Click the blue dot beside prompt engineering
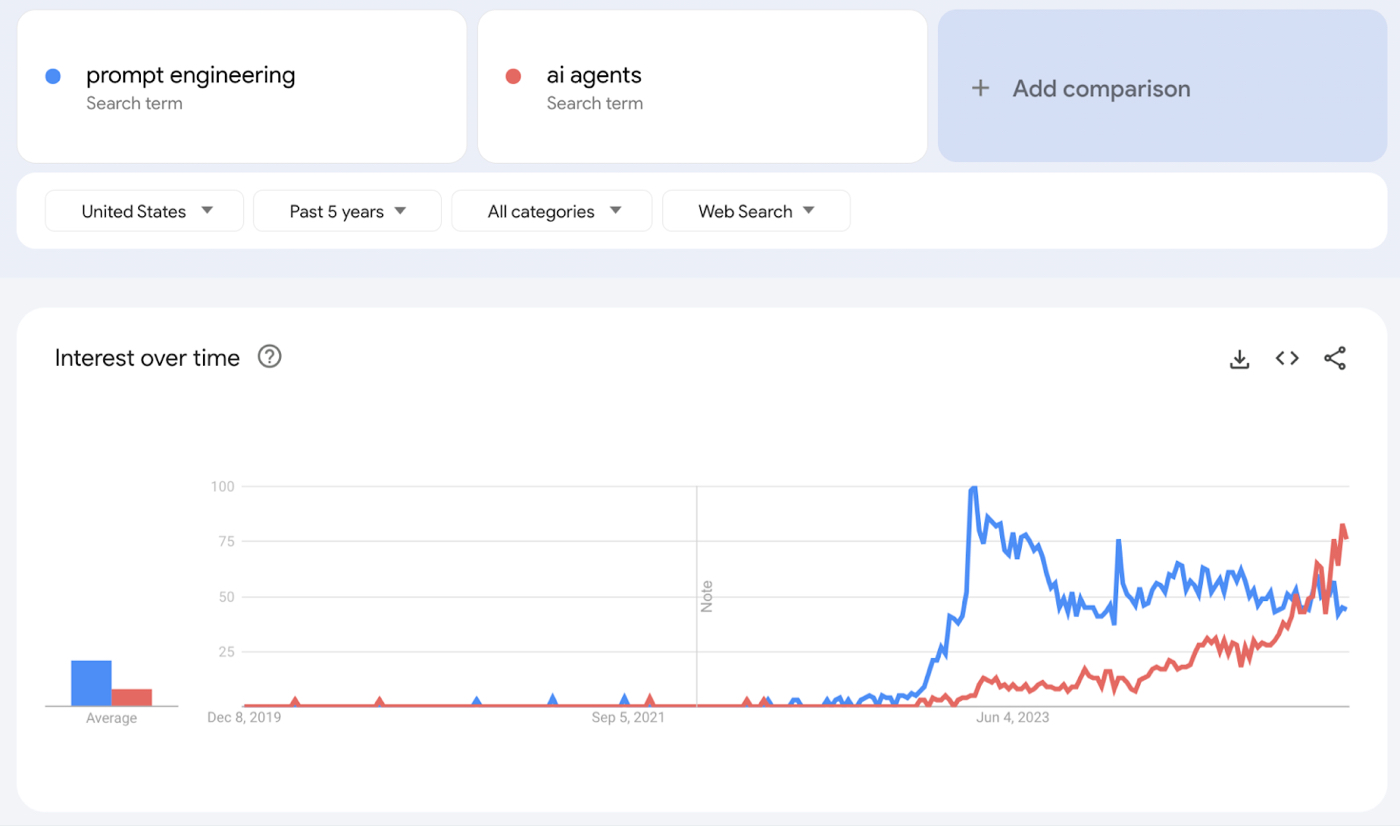Screen dimensions: 1400x826 pos(54,76)
